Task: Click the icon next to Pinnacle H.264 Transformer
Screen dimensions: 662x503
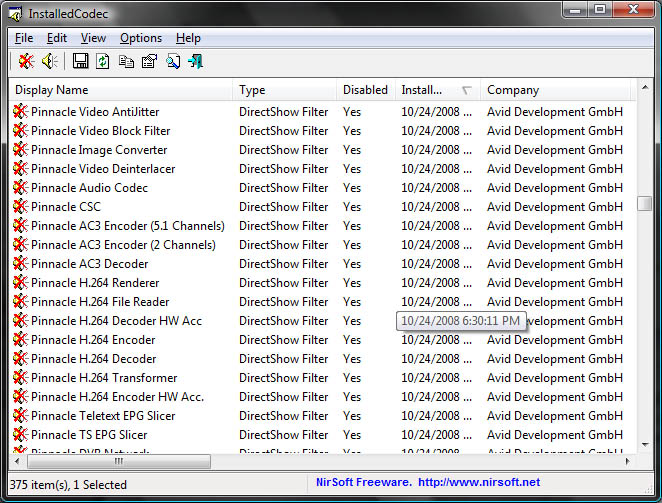Action: [x=20, y=378]
